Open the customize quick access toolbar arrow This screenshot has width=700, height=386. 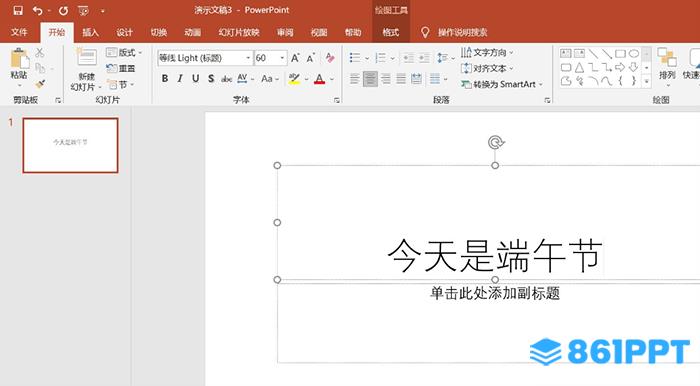103,10
